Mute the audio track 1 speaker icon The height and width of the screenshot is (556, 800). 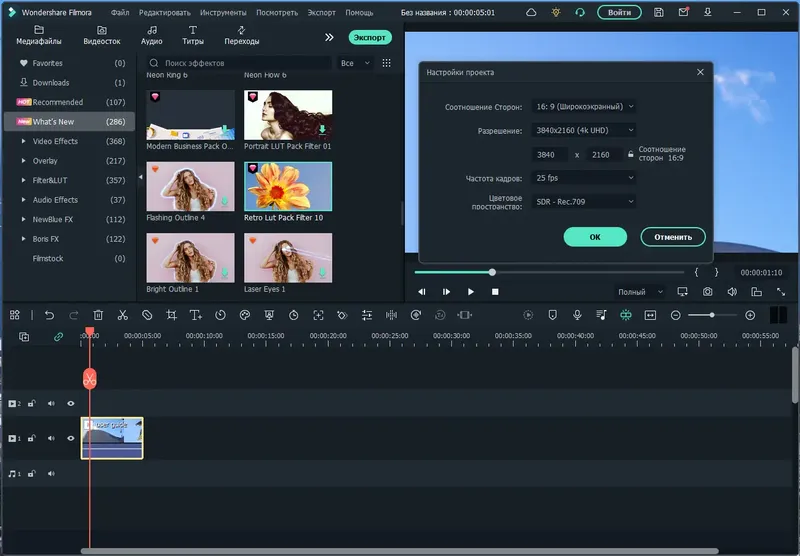coord(51,473)
